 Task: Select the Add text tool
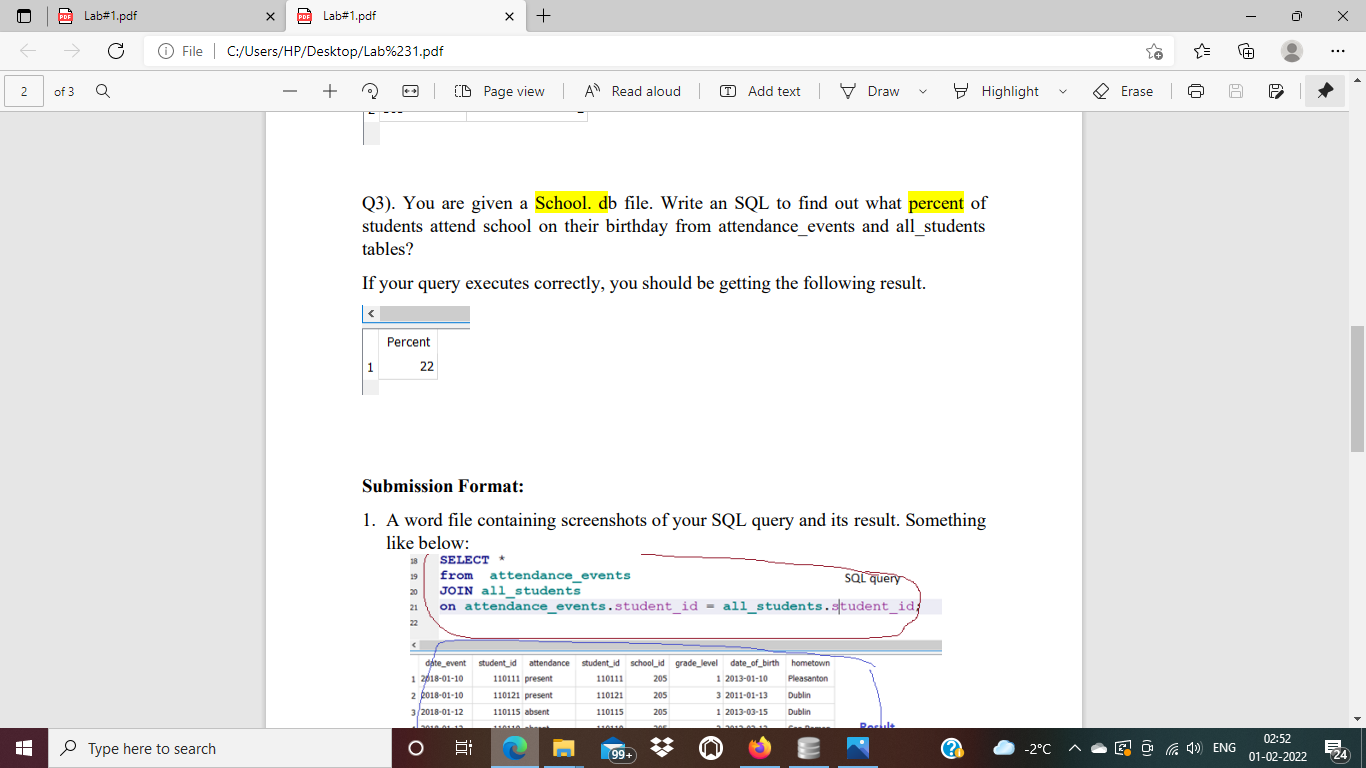(x=760, y=91)
